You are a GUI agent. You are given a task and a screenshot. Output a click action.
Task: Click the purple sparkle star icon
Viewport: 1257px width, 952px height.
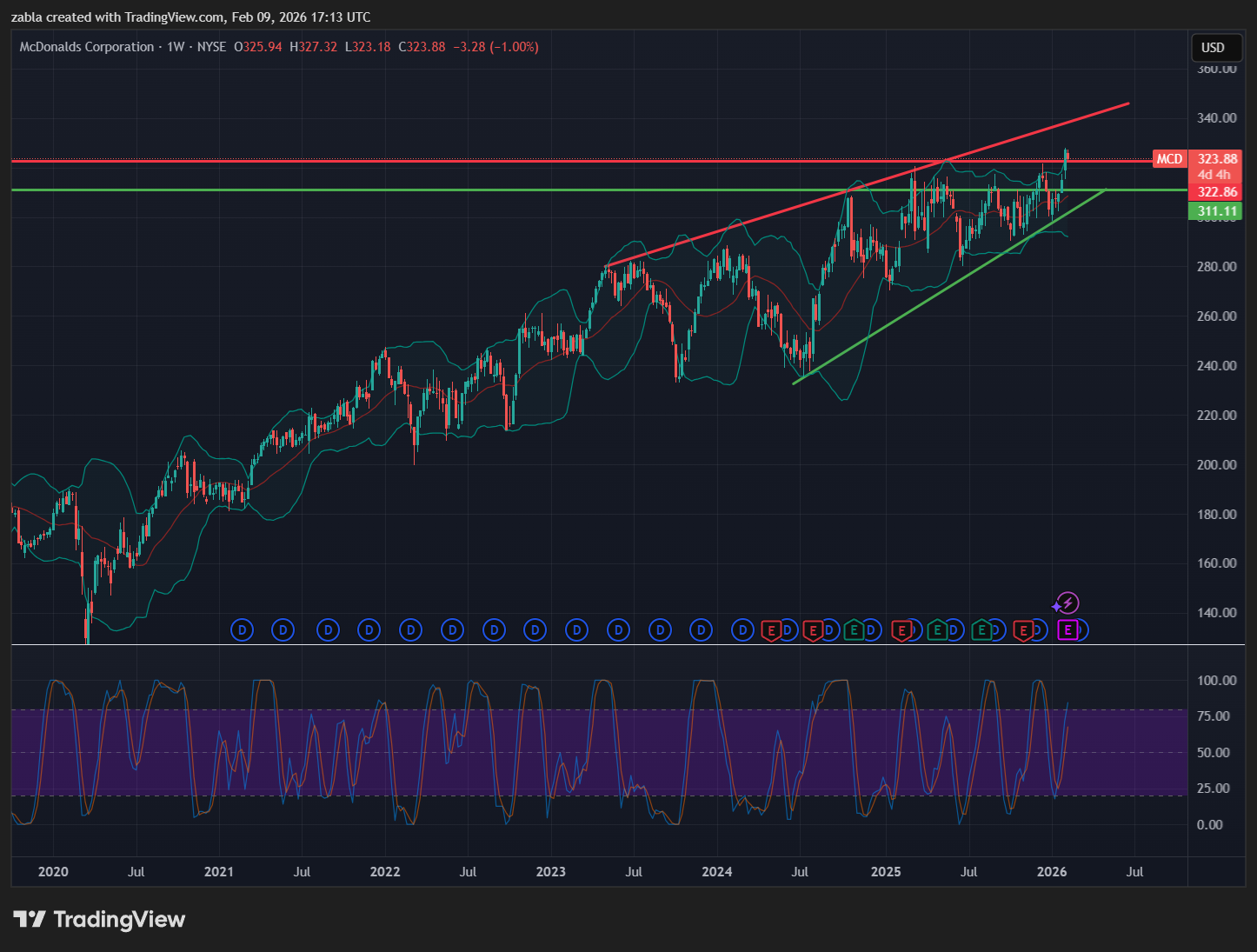(1056, 607)
